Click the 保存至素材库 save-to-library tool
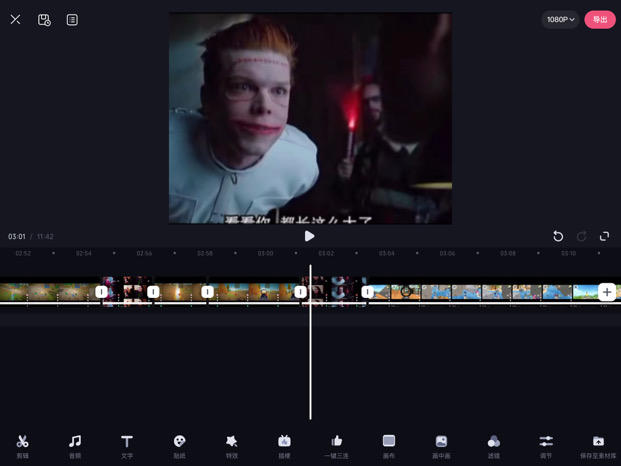 (x=598, y=447)
